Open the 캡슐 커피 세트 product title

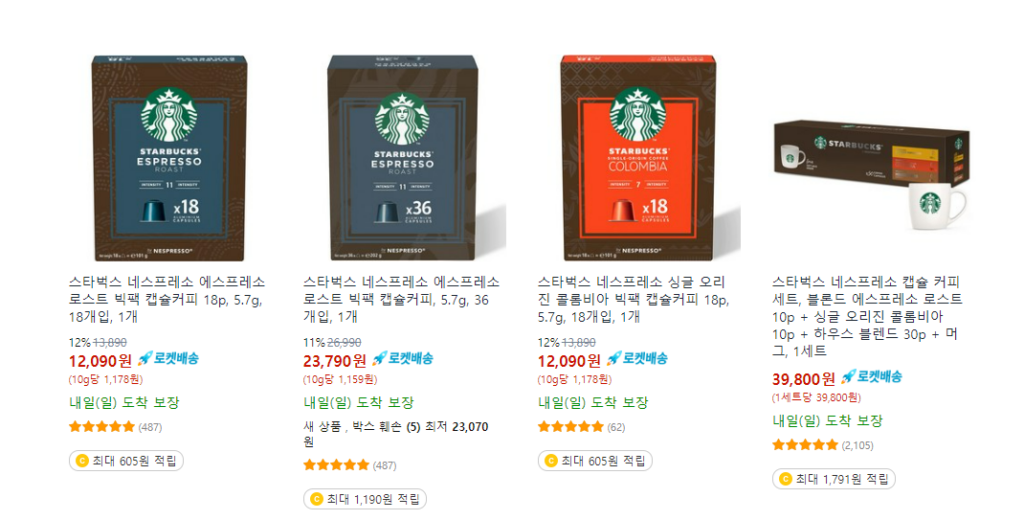[867, 316]
